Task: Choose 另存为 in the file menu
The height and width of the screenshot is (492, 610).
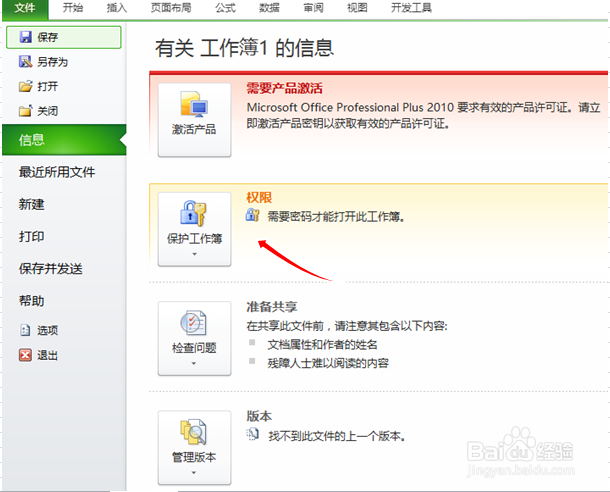Action: click(x=53, y=62)
